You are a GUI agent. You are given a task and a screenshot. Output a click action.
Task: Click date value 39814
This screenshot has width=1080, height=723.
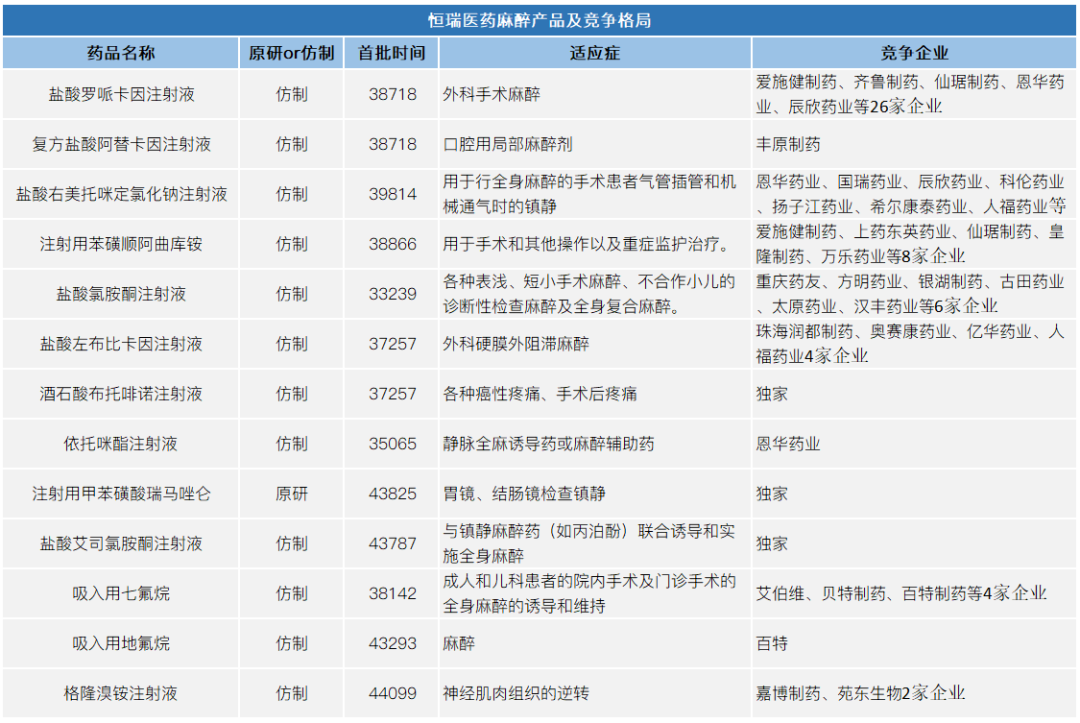pyautogui.click(x=393, y=194)
